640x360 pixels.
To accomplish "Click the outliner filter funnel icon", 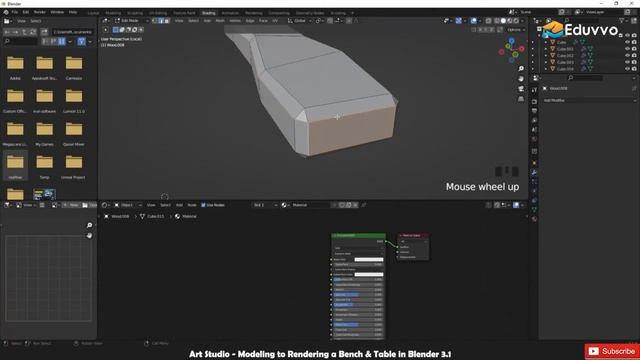I will (x=622, y=20).
